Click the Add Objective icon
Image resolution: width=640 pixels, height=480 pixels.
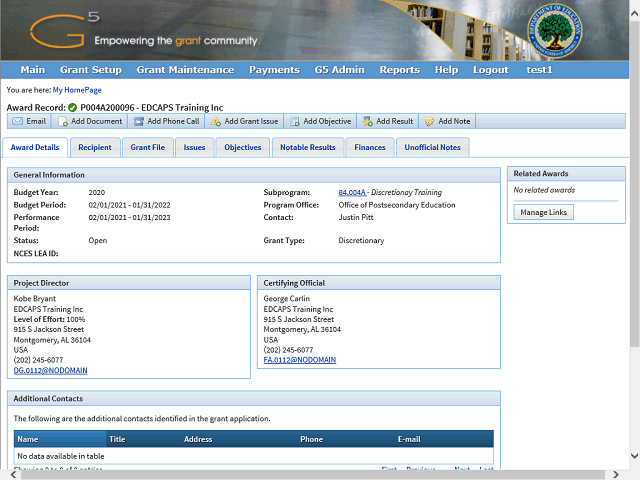pos(295,121)
